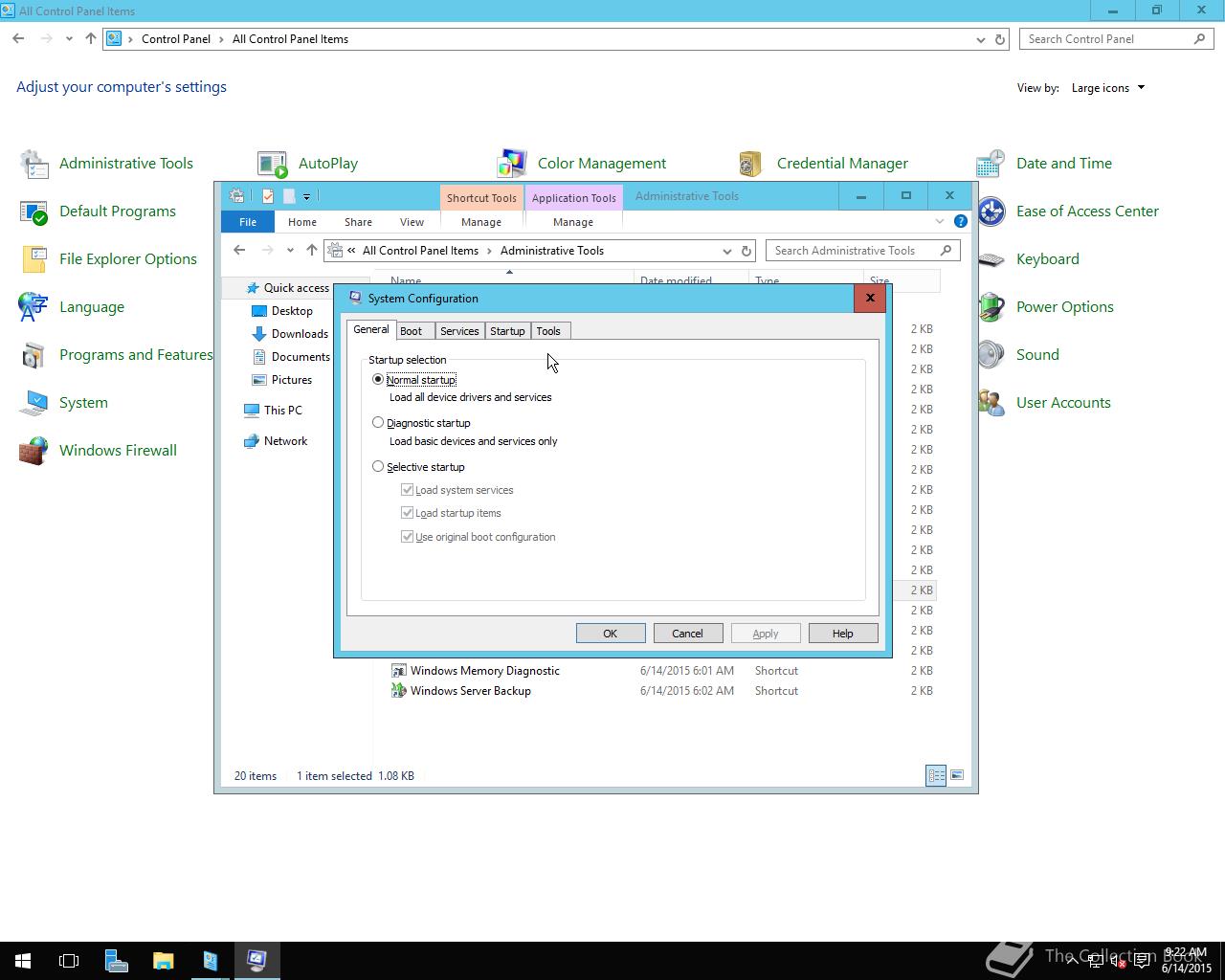Open File Explorer taskbar icon

[x=164, y=960]
